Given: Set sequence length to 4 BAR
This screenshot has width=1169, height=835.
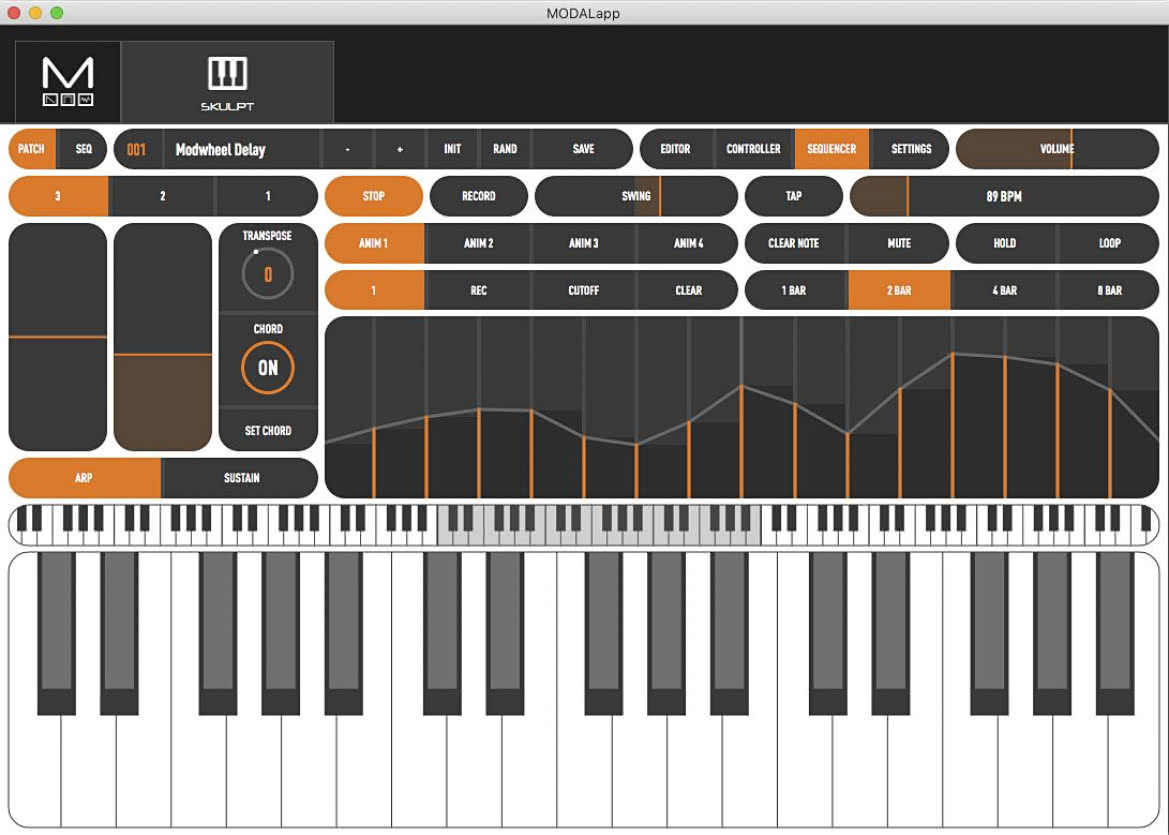Looking at the screenshot, I should 1005,290.
